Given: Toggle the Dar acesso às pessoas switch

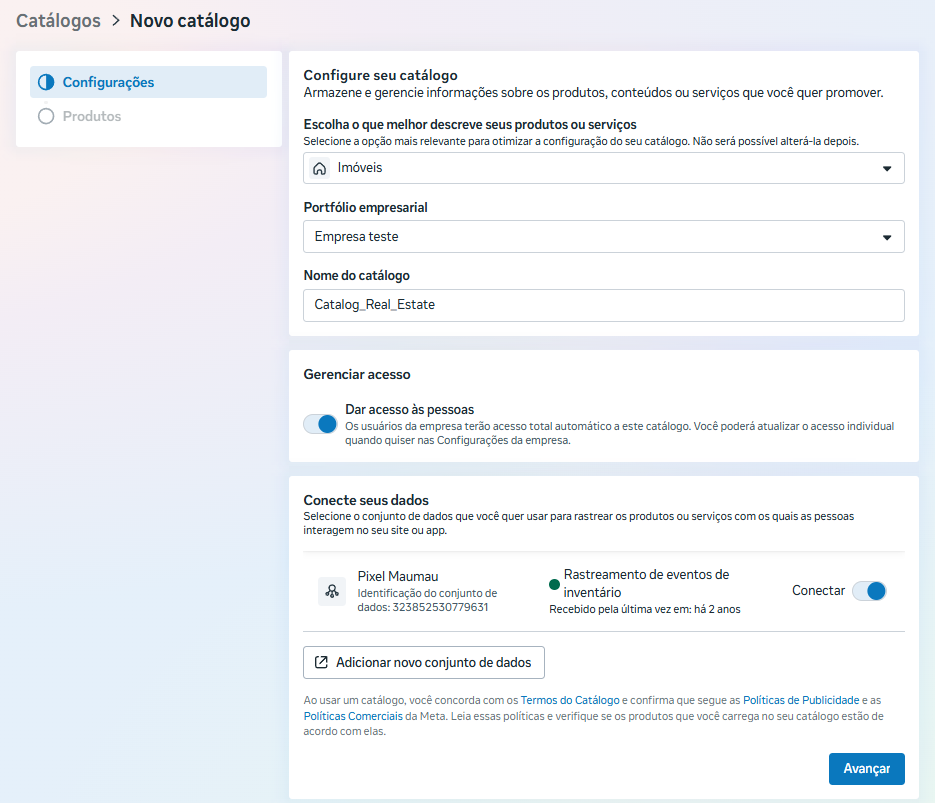Looking at the screenshot, I should pos(320,424).
